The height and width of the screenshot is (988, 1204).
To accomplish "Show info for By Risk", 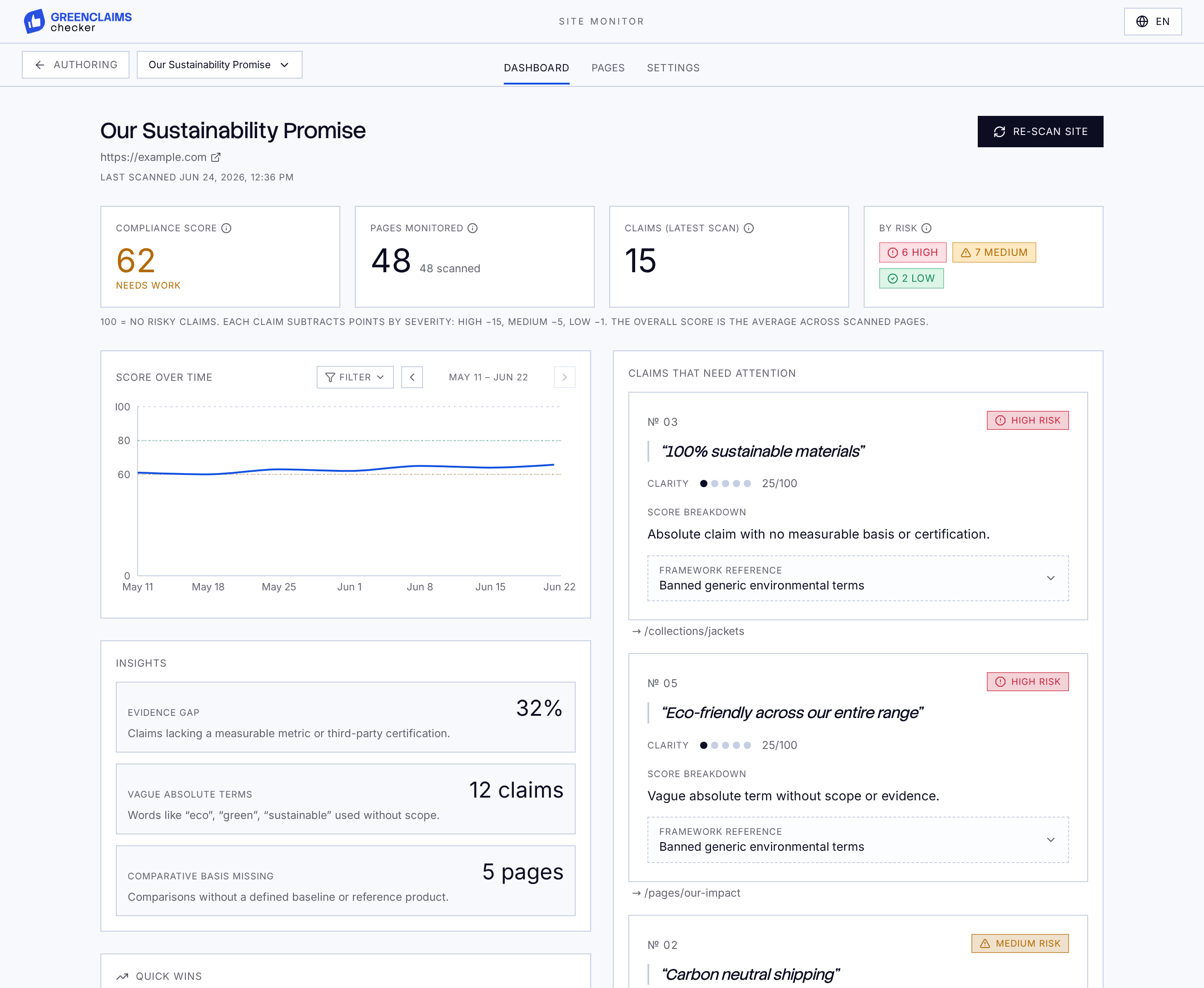I will click(x=926, y=228).
